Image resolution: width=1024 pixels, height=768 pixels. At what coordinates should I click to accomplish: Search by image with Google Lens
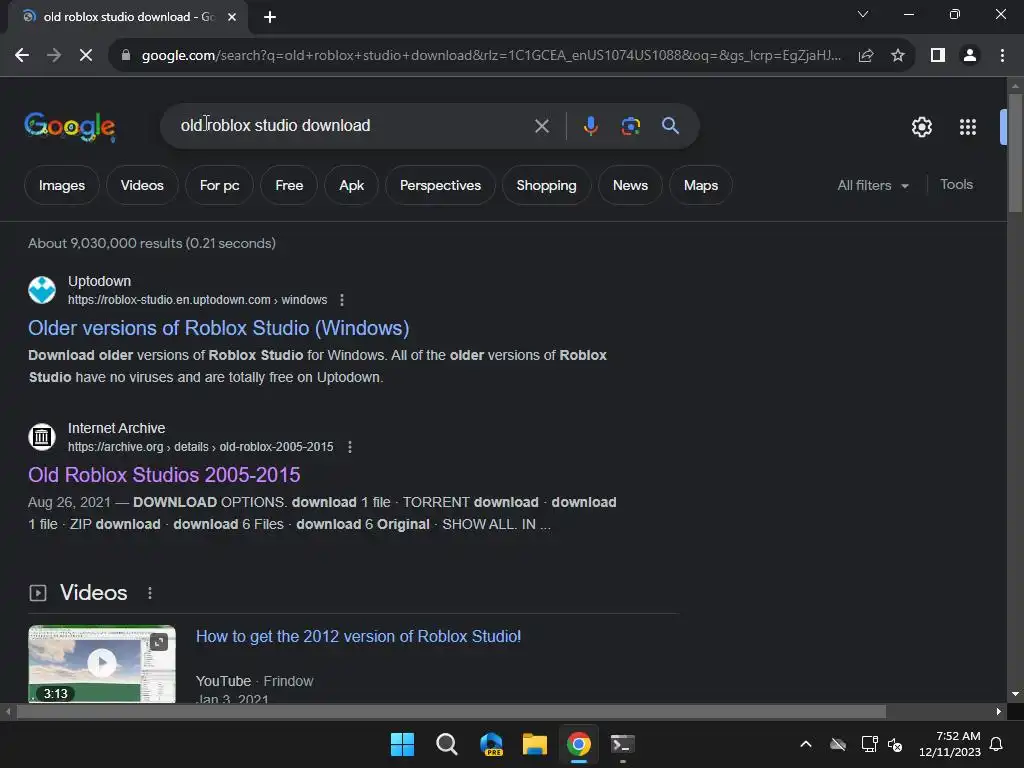(x=630, y=126)
